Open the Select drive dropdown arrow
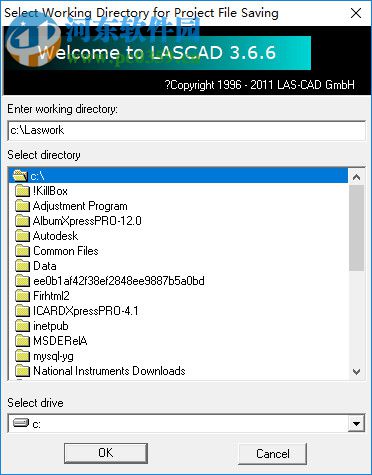372x475 pixels. click(x=356, y=424)
